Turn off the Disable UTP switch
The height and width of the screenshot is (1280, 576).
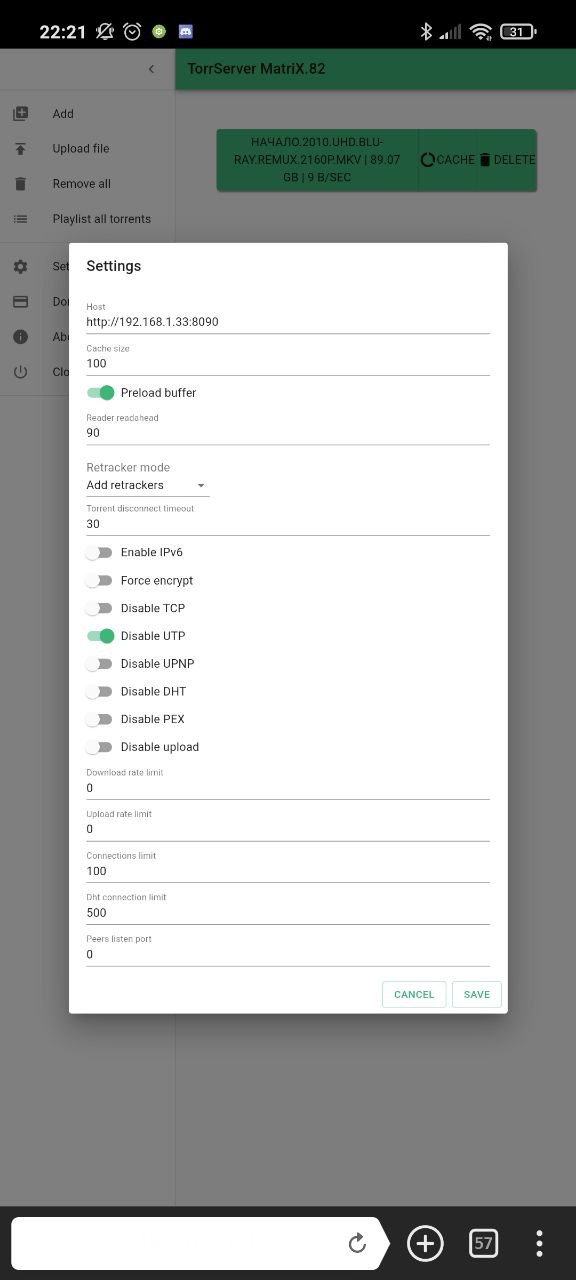(x=100, y=636)
